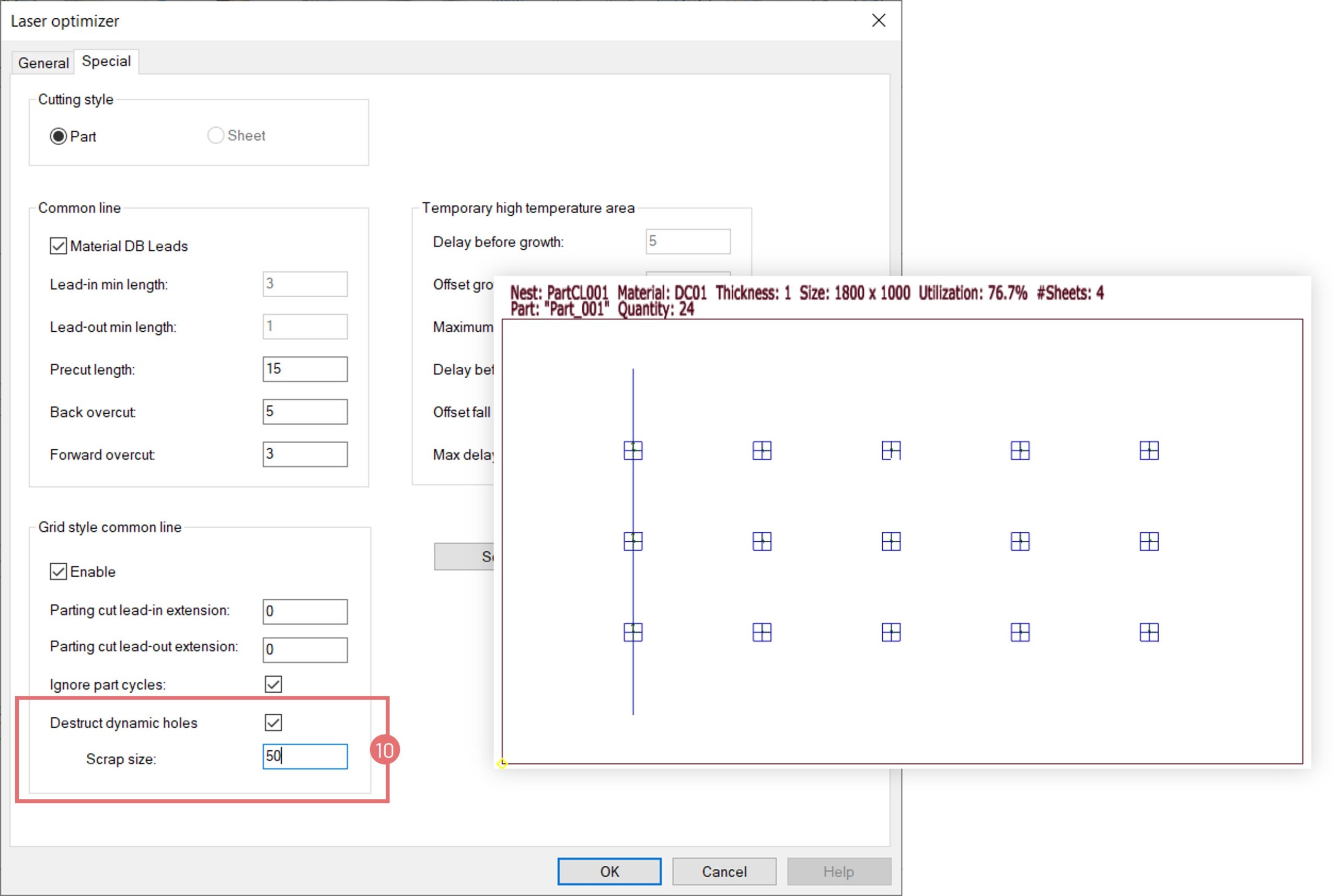Click the Precut length field
The width and height of the screenshot is (1338, 896).
click(305, 369)
